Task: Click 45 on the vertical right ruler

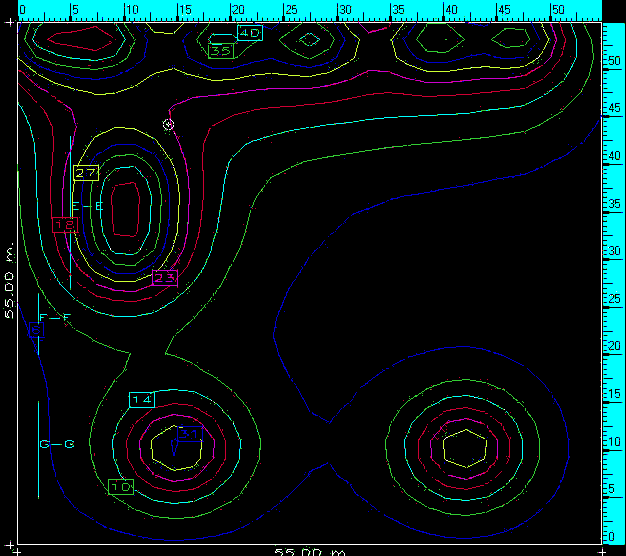Action: [x=614, y=108]
